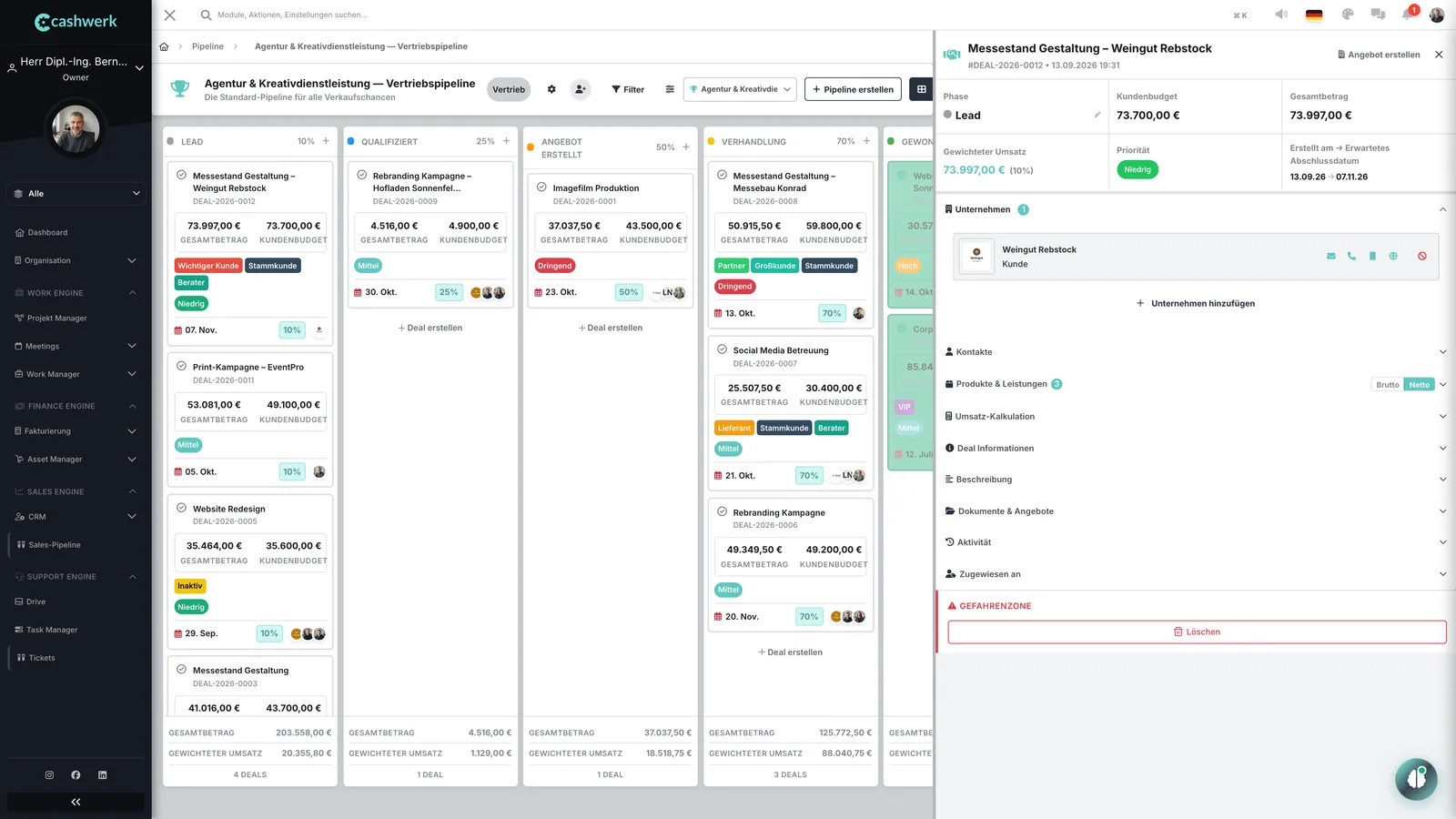Open the chat messages icon
The image size is (1456, 819).
1378,15
